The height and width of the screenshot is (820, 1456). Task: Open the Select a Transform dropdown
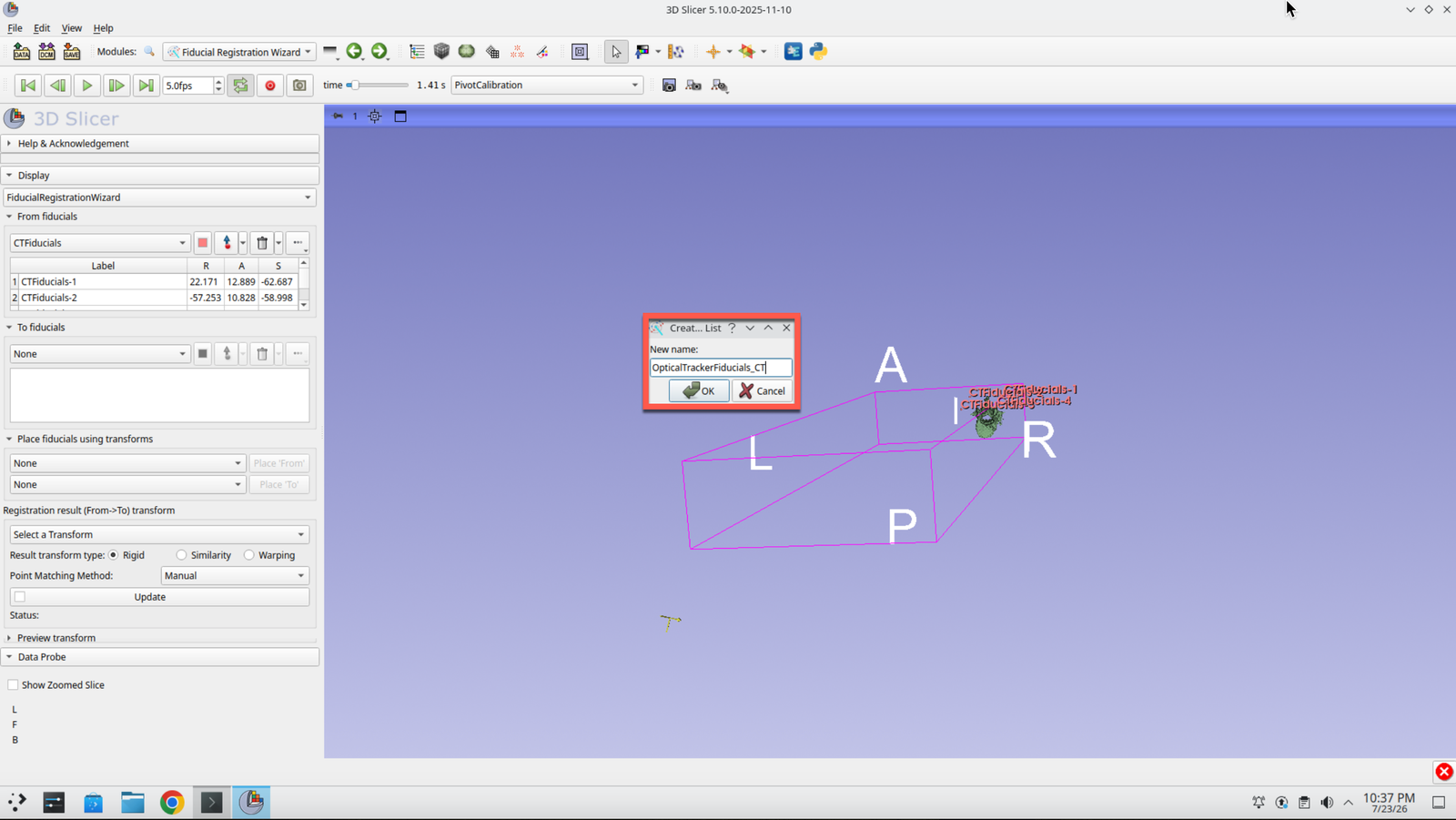[x=159, y=535]
